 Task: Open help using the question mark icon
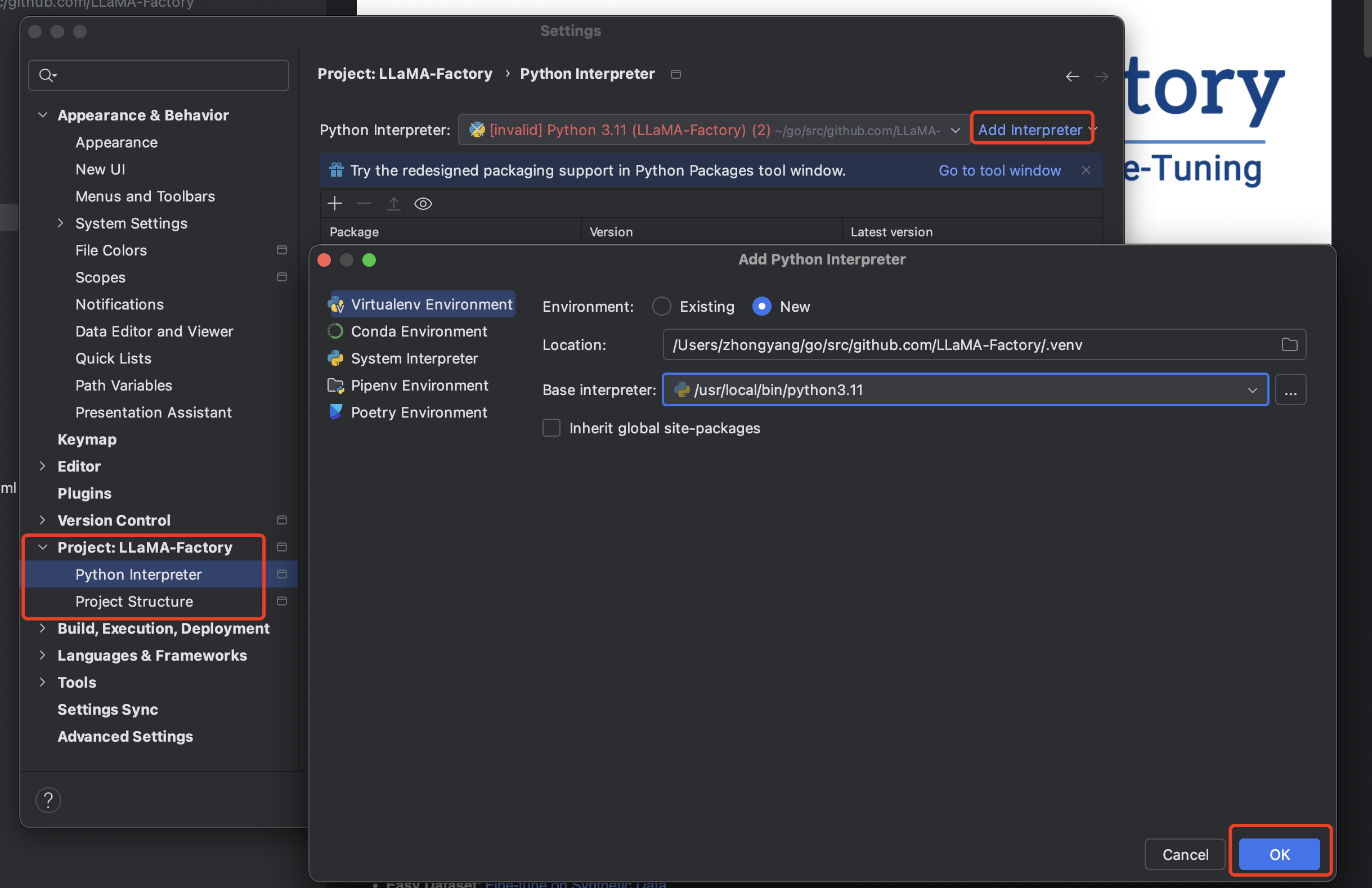(48, 800)
